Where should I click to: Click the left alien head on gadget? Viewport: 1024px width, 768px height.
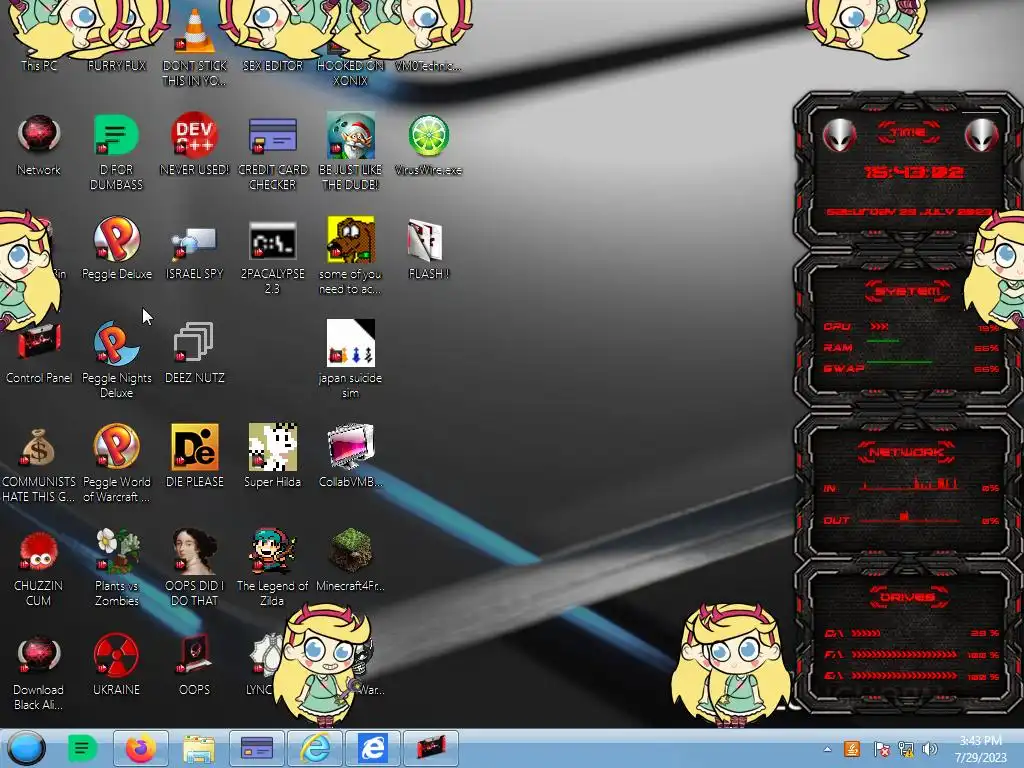tap(839, 135)
